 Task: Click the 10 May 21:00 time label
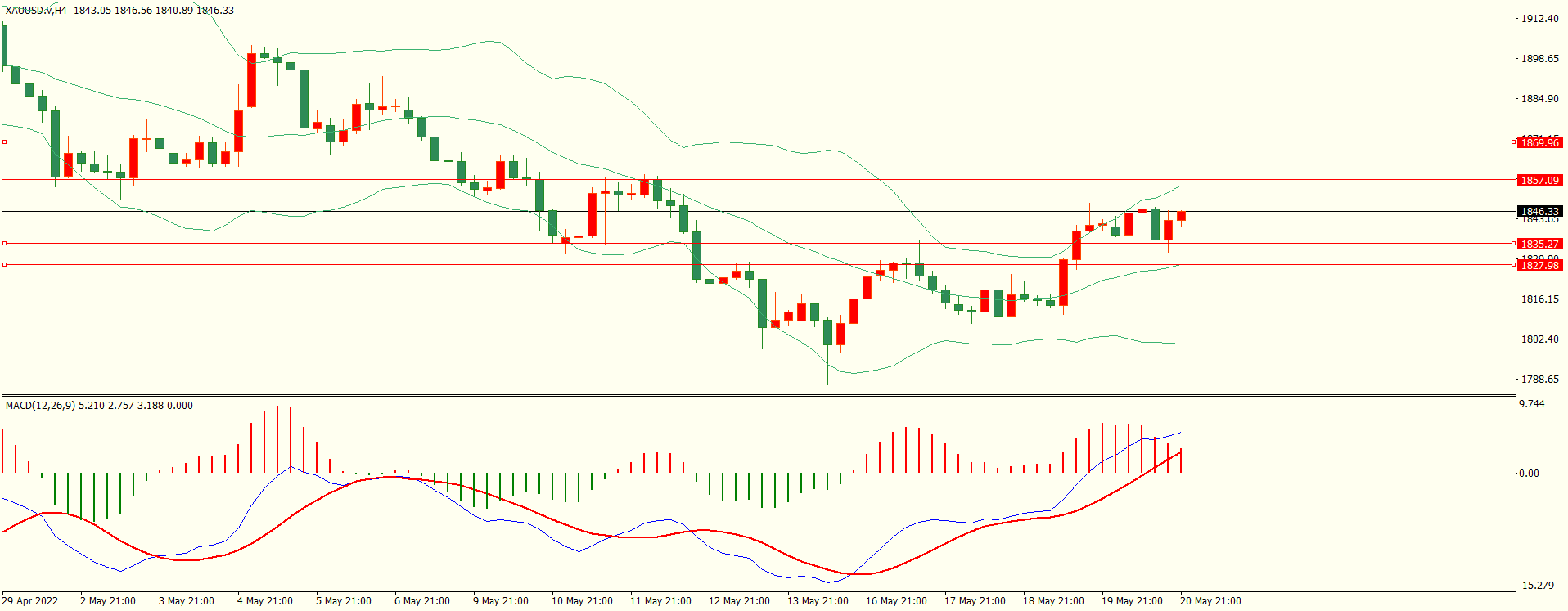pyautogui.click(x=582, y=601)
